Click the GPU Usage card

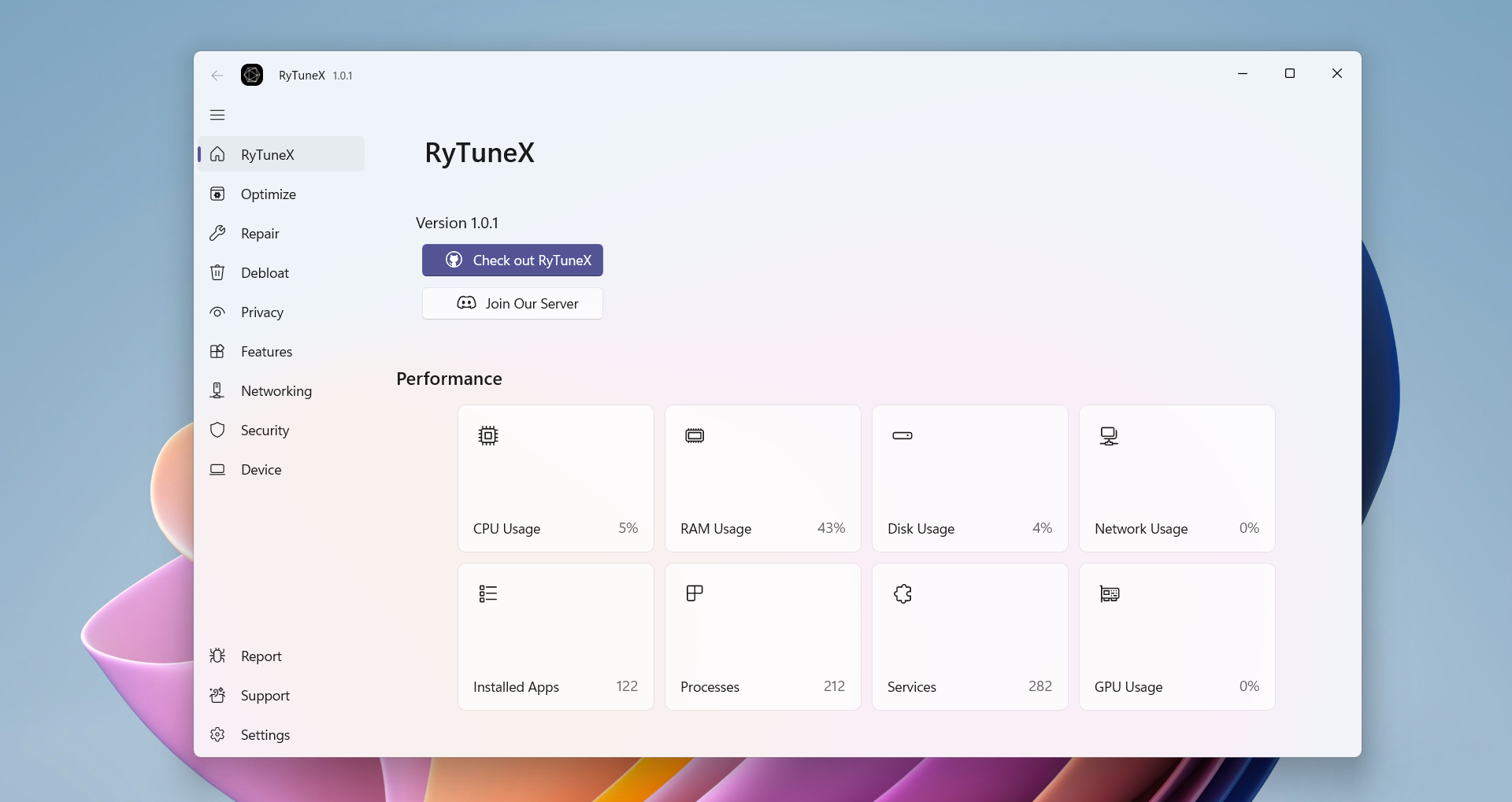coord(1177,637)
